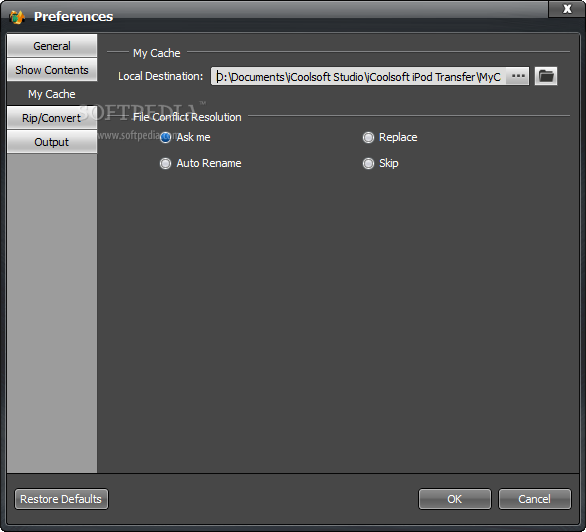This screenshot has width=586, height=532.
Task: Switch to the Output tab
Action: pyautogui.click(x=52, y=142)
